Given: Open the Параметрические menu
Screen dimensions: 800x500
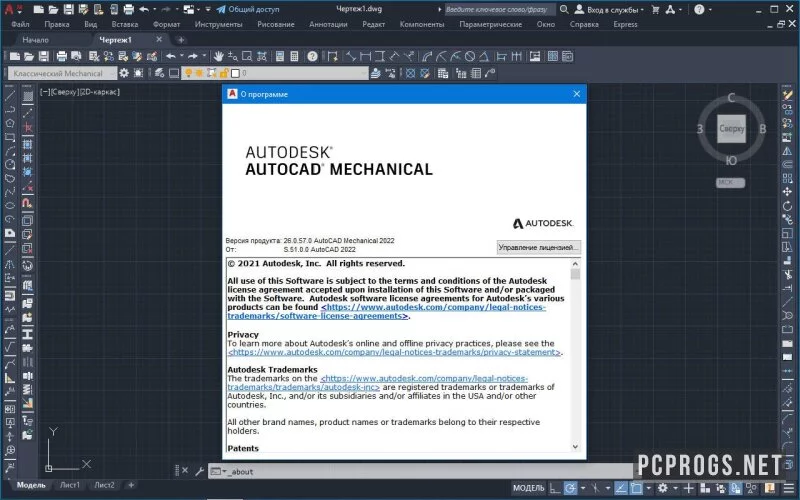Looking at the screenshot, I should [x=490, y=24].
